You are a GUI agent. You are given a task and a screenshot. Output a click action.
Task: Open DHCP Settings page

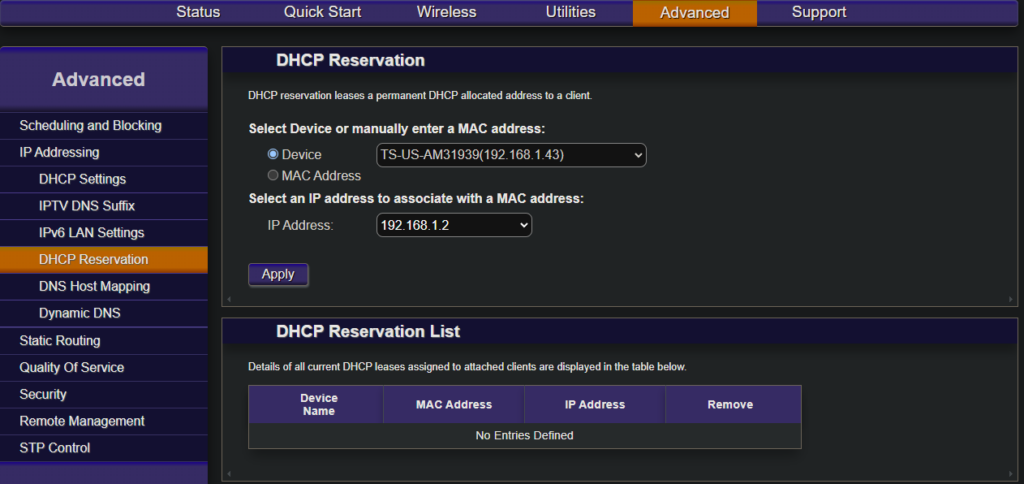(82, 180)
